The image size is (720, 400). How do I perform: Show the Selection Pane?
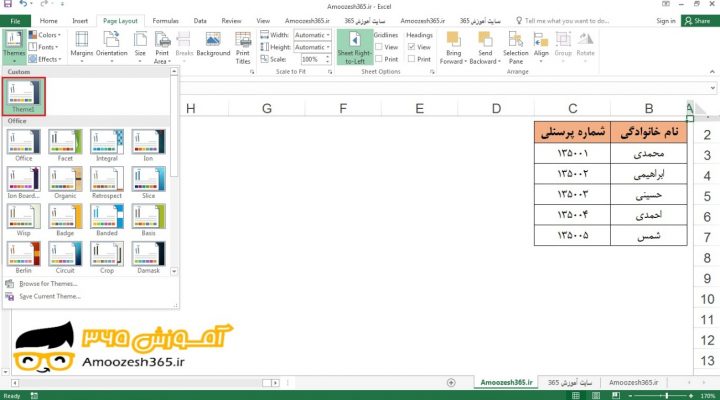(x=516, y=47)
